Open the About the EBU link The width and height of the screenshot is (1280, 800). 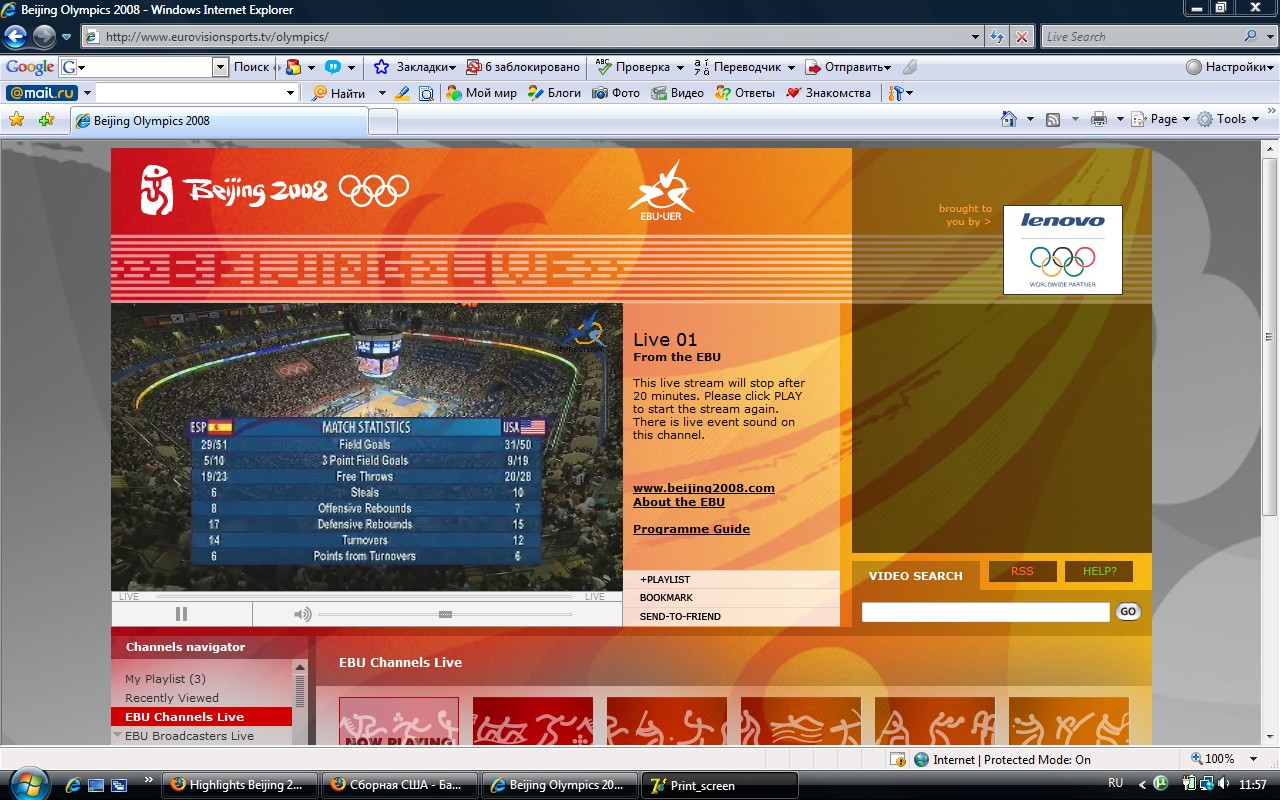click(679, 502)
